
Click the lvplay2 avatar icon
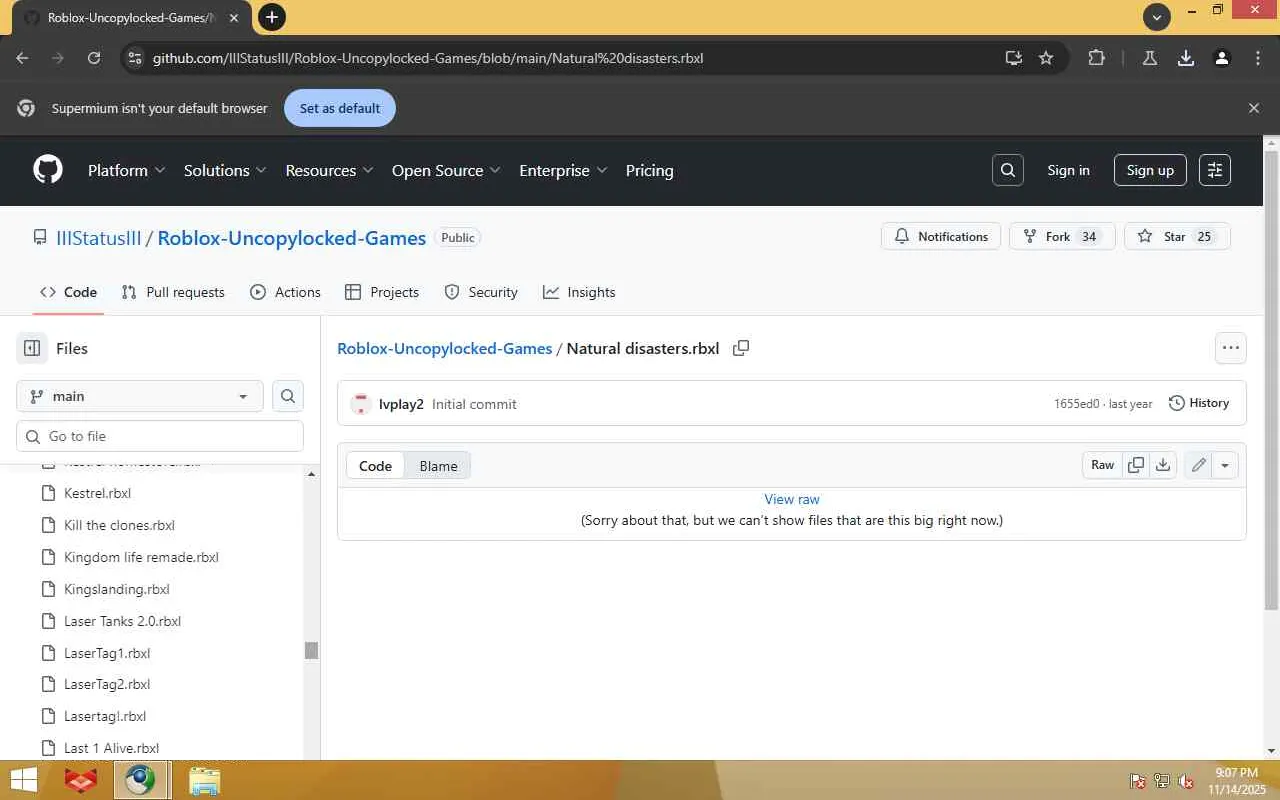click(x=361, y=404)
